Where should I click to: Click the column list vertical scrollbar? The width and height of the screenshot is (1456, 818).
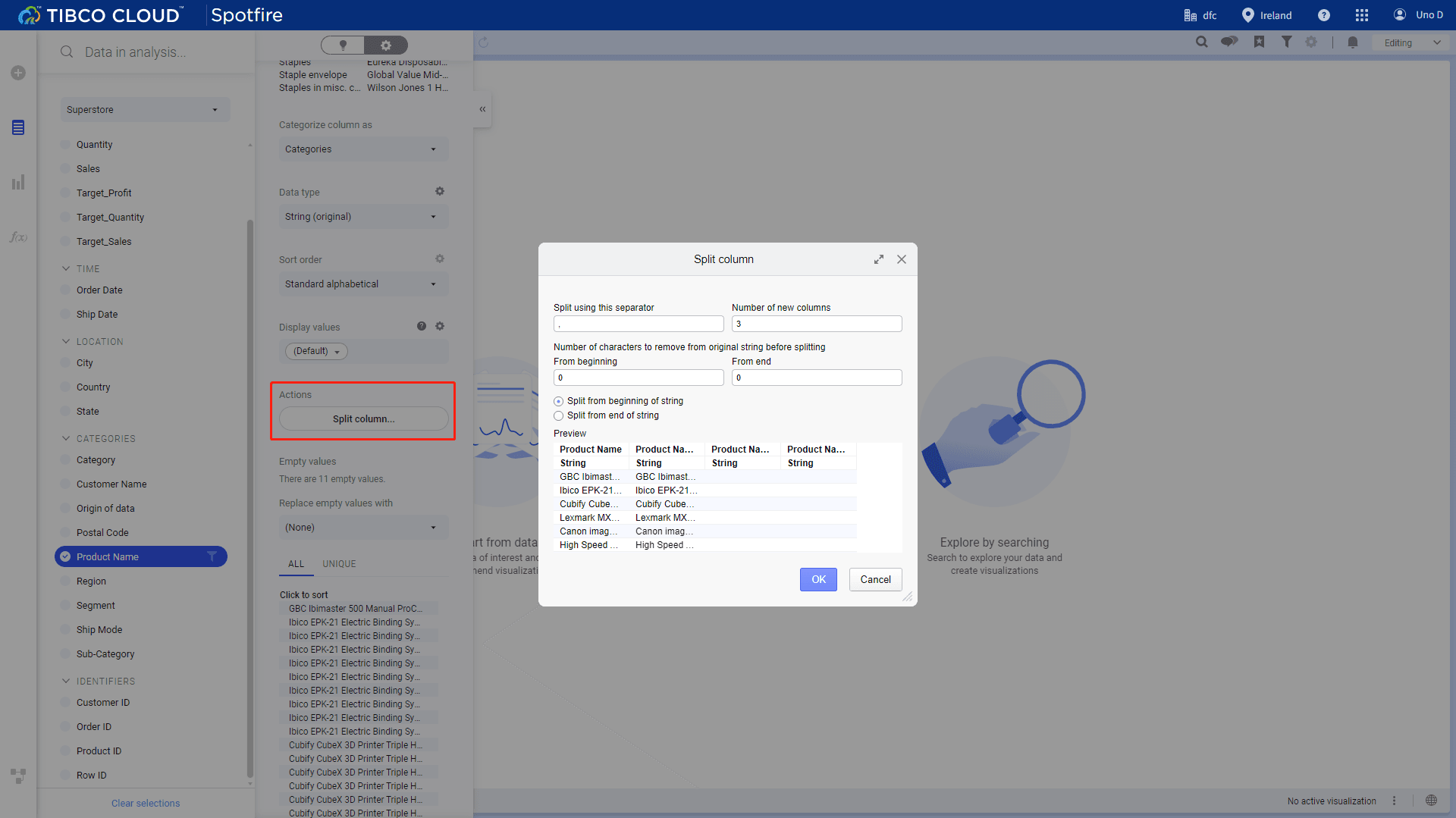250,500
